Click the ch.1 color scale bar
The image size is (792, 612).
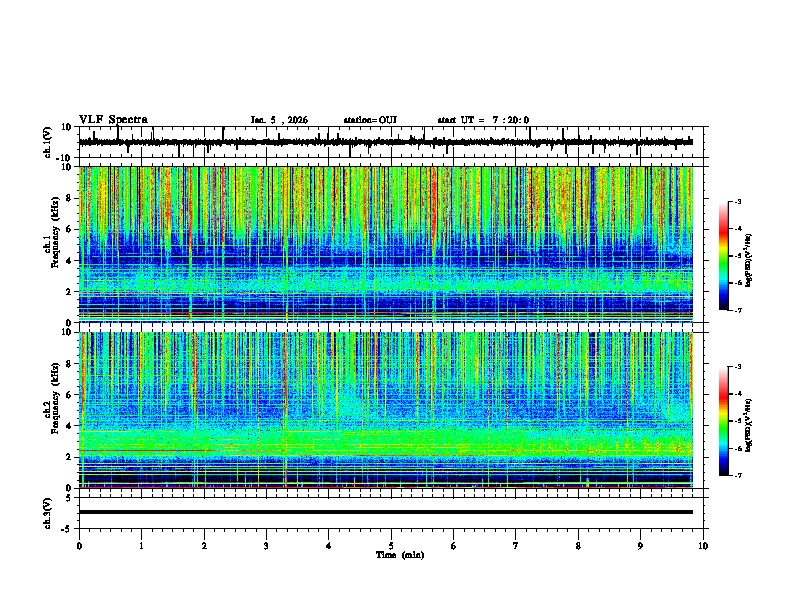pyautogui.click(x=724, y=256)
